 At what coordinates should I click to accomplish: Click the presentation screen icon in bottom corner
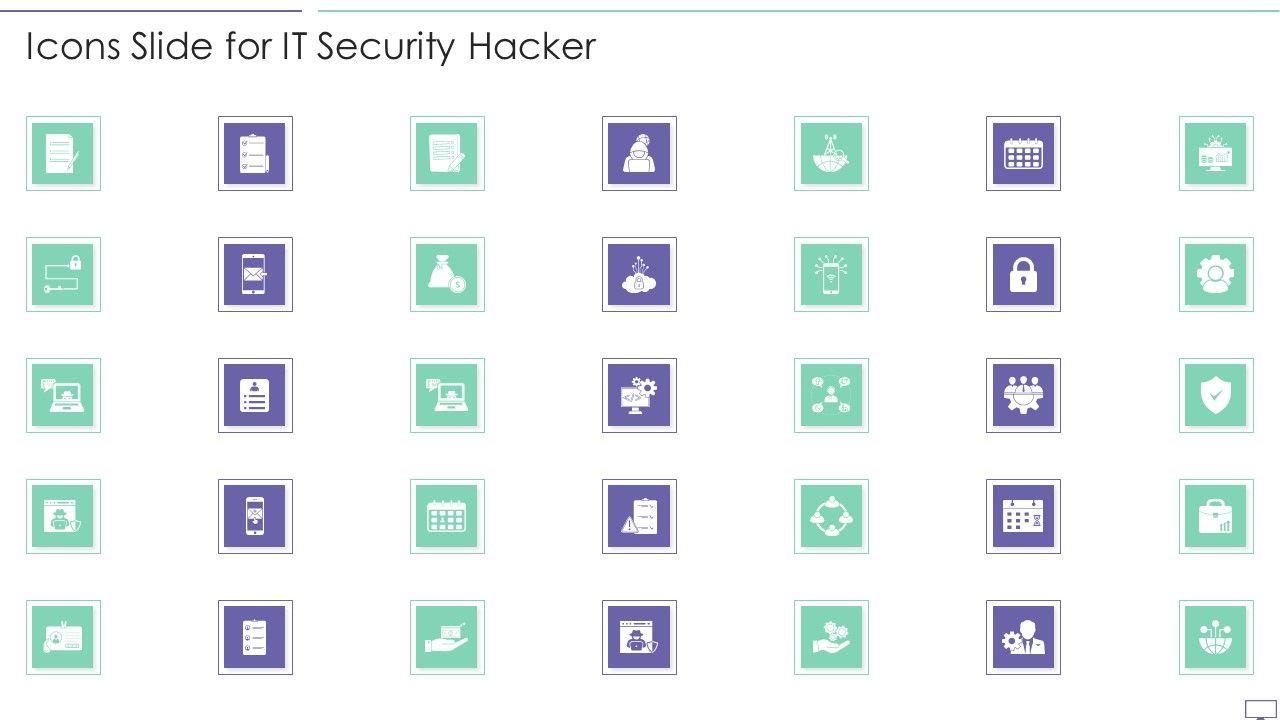[x=1260, y=709]
